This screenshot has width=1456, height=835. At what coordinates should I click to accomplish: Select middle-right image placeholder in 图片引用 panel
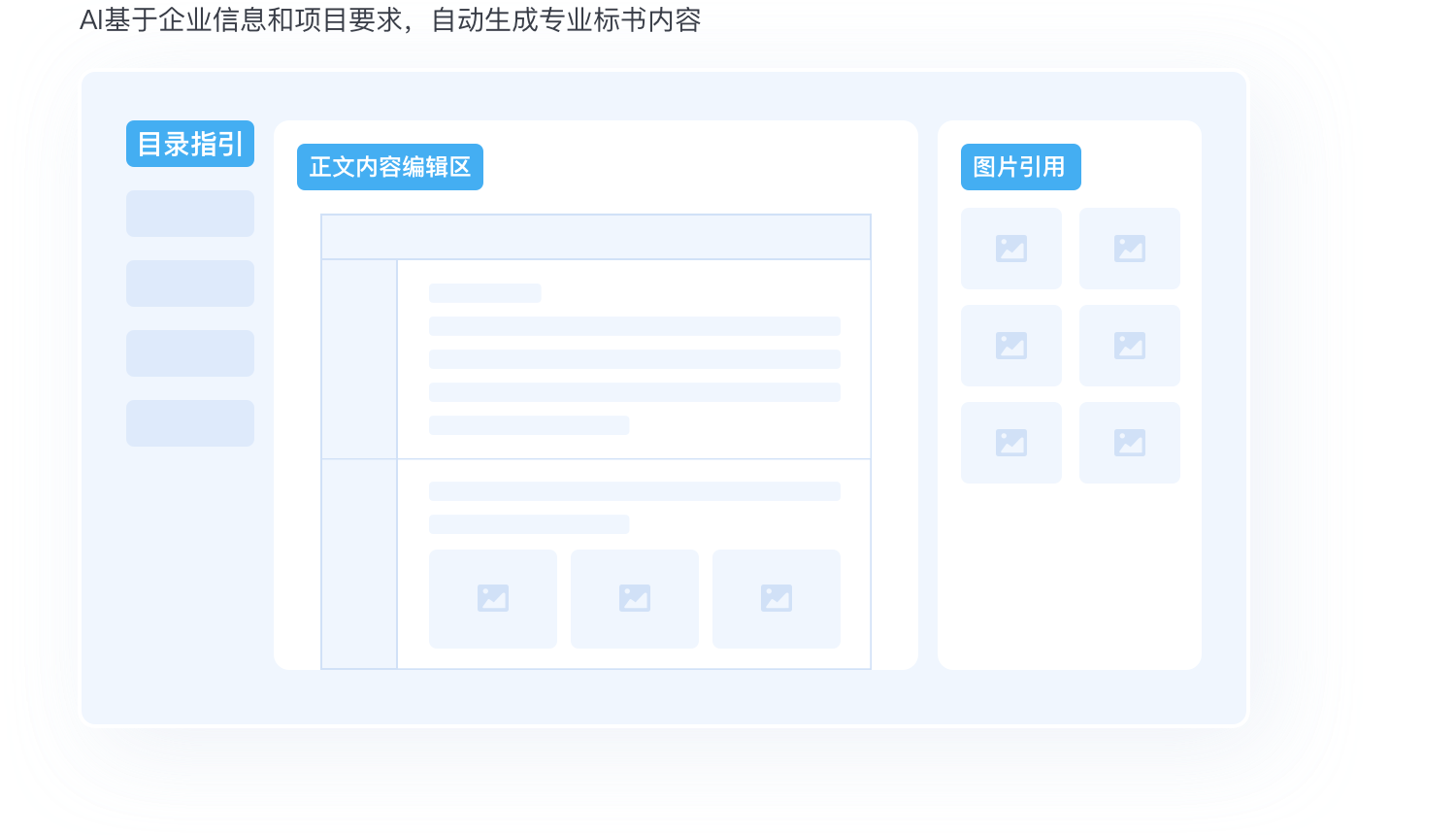click(1130, 346)
